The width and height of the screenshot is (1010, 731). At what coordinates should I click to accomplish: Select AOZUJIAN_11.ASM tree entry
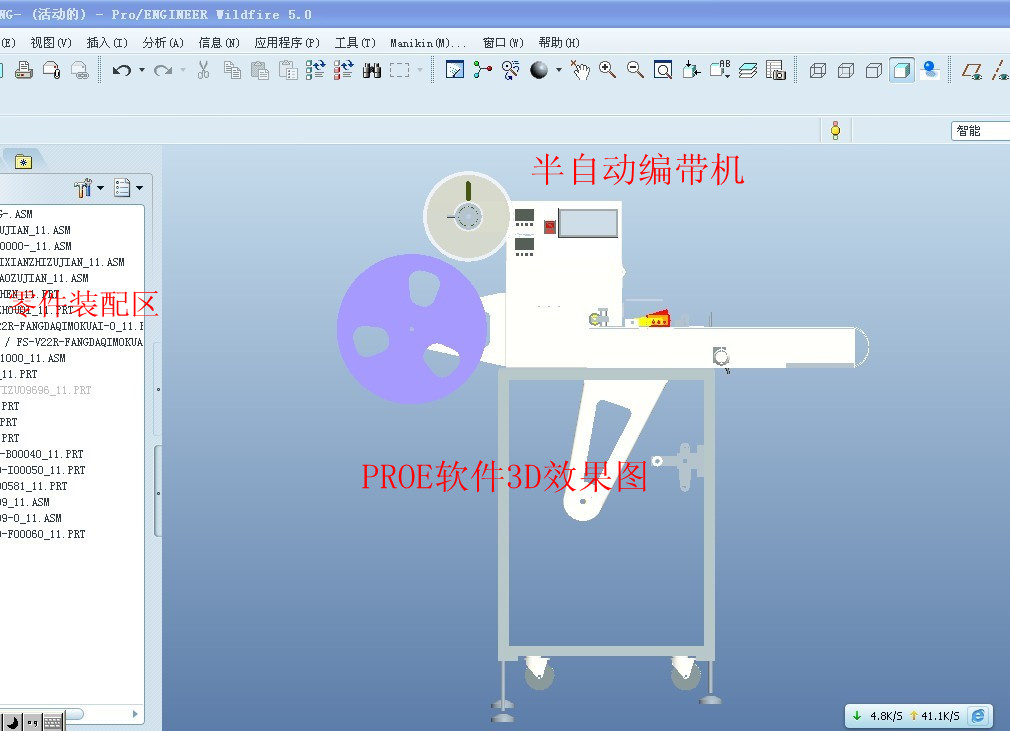click(x=44, y=278)
